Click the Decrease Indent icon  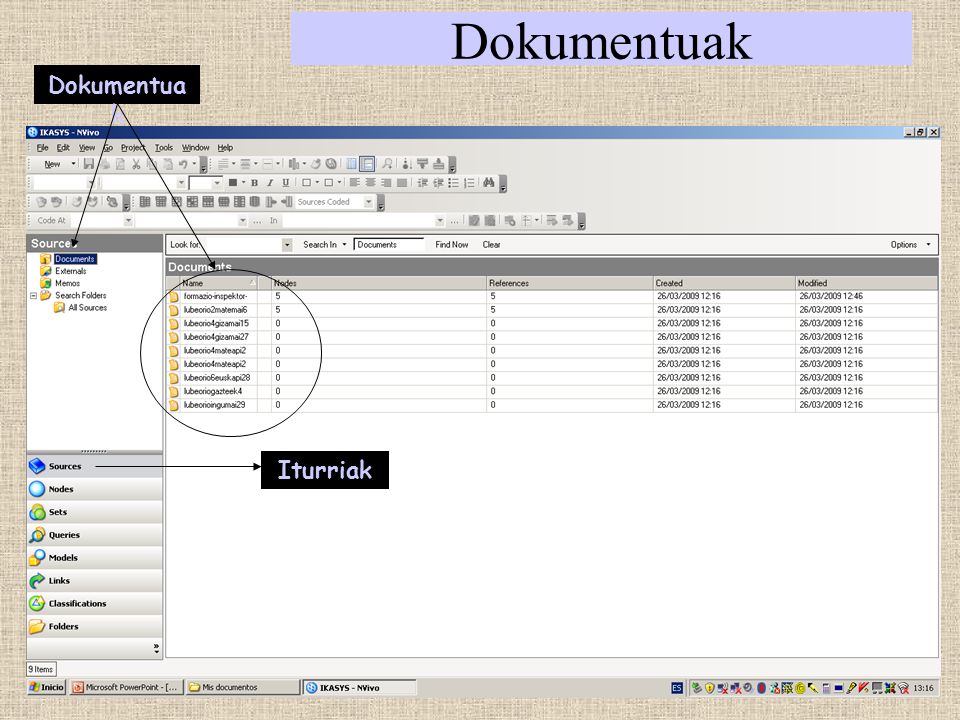click(x=422, y=182)
